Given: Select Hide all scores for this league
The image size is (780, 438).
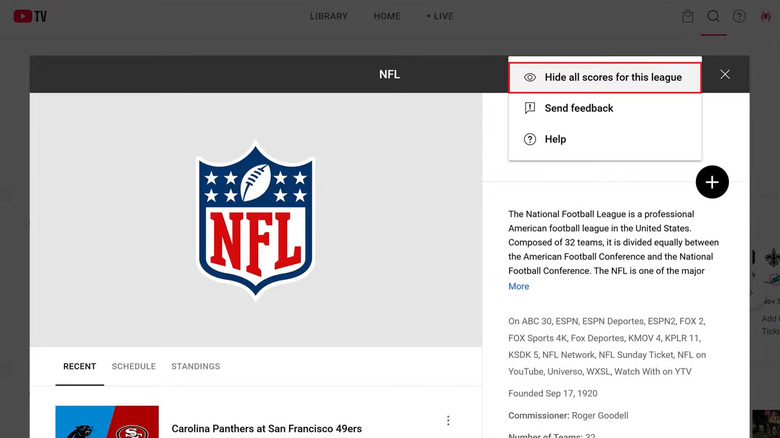Looking at the screenshot, I should (605, 78).
